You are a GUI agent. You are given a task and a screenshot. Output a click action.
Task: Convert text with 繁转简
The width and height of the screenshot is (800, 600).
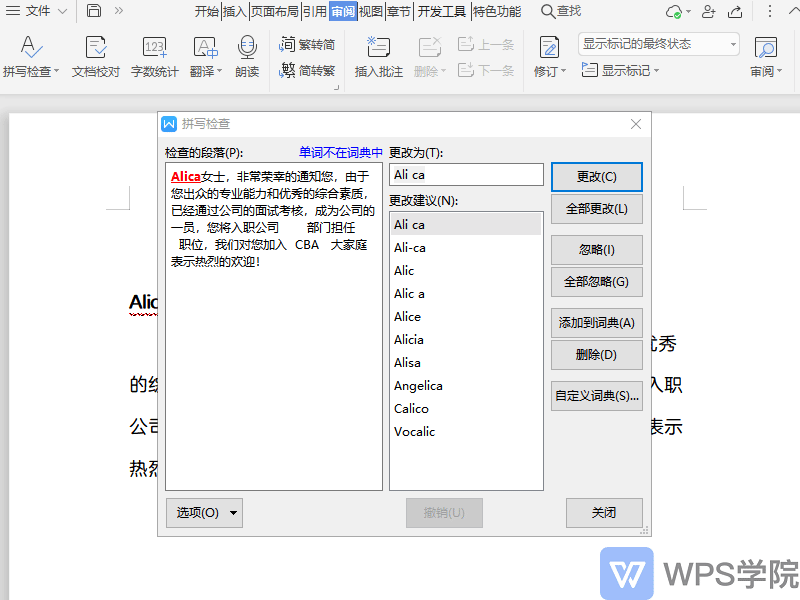click(307, 44)
